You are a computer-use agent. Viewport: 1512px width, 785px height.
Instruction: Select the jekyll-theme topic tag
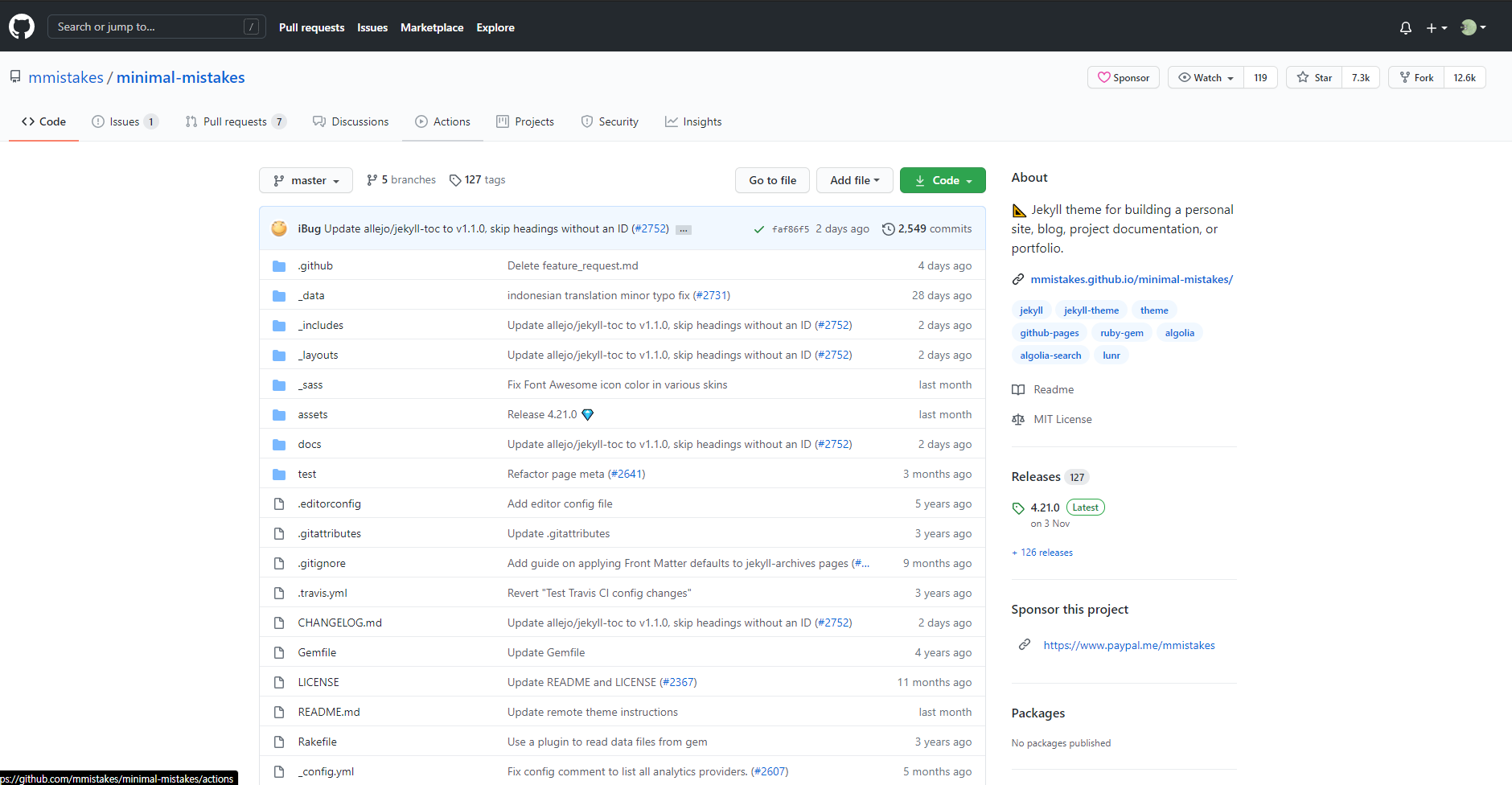(x=1091, y=310)
